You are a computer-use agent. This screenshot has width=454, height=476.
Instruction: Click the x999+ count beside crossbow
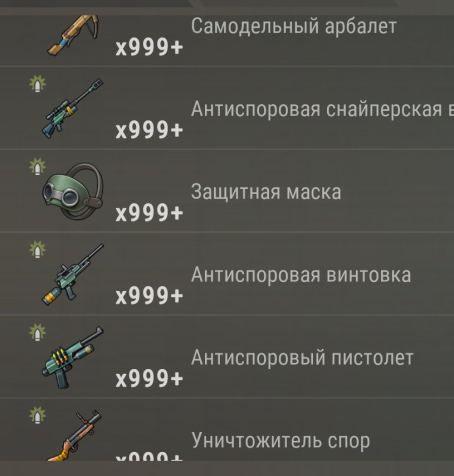point(149,47)
